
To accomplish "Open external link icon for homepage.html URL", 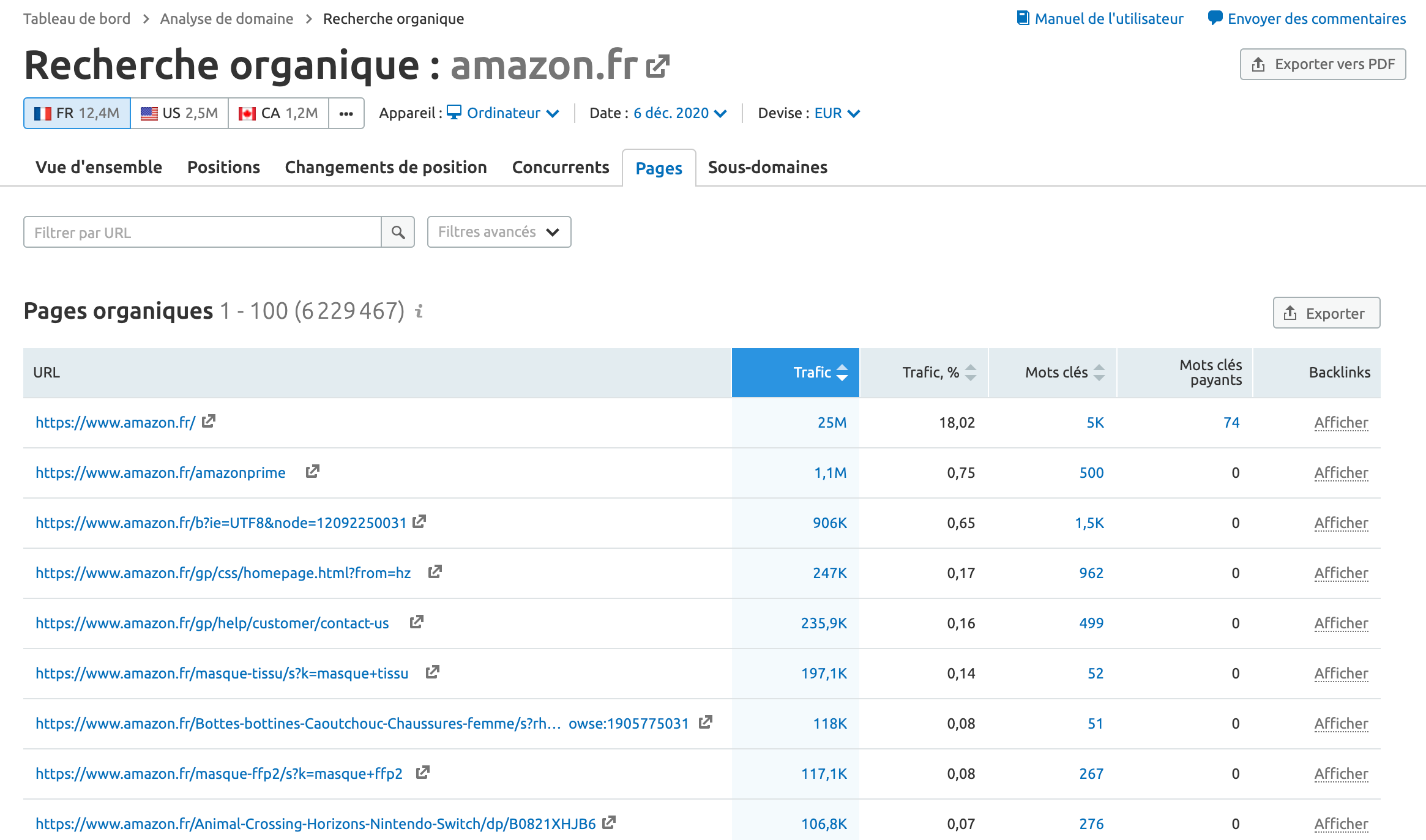I will pos(435,571).
